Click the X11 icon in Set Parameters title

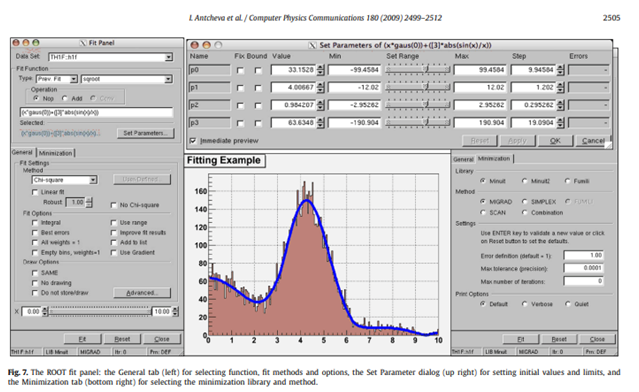pos(312,45)
